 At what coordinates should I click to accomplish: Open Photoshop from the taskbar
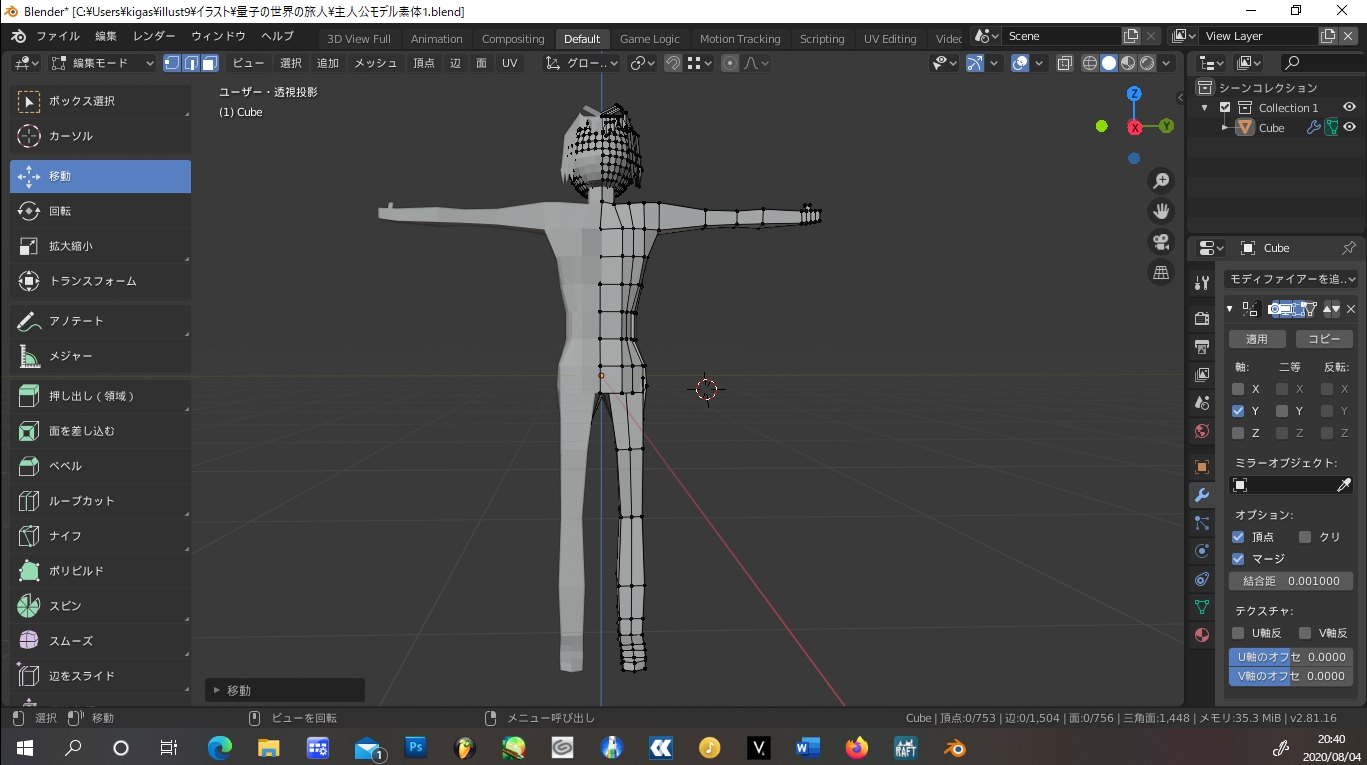click(x=416, y=748)
